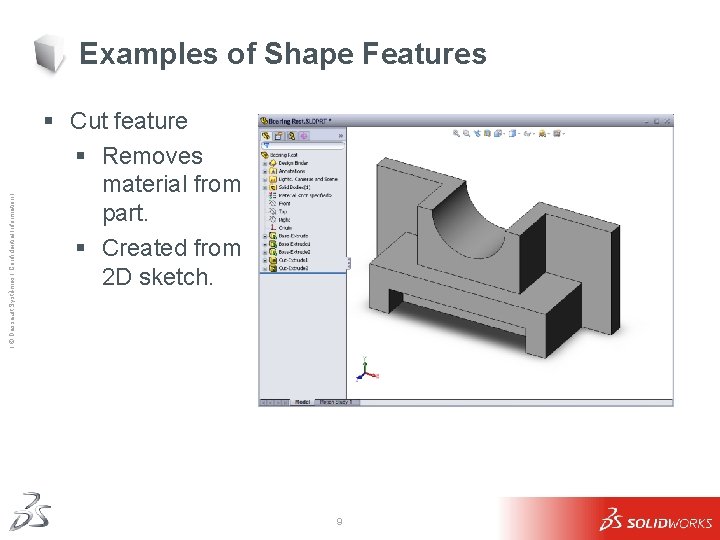The image size is (720, 540).
Task: Open the FeatureManager design tree tab
Action: (x=266, y=136)
